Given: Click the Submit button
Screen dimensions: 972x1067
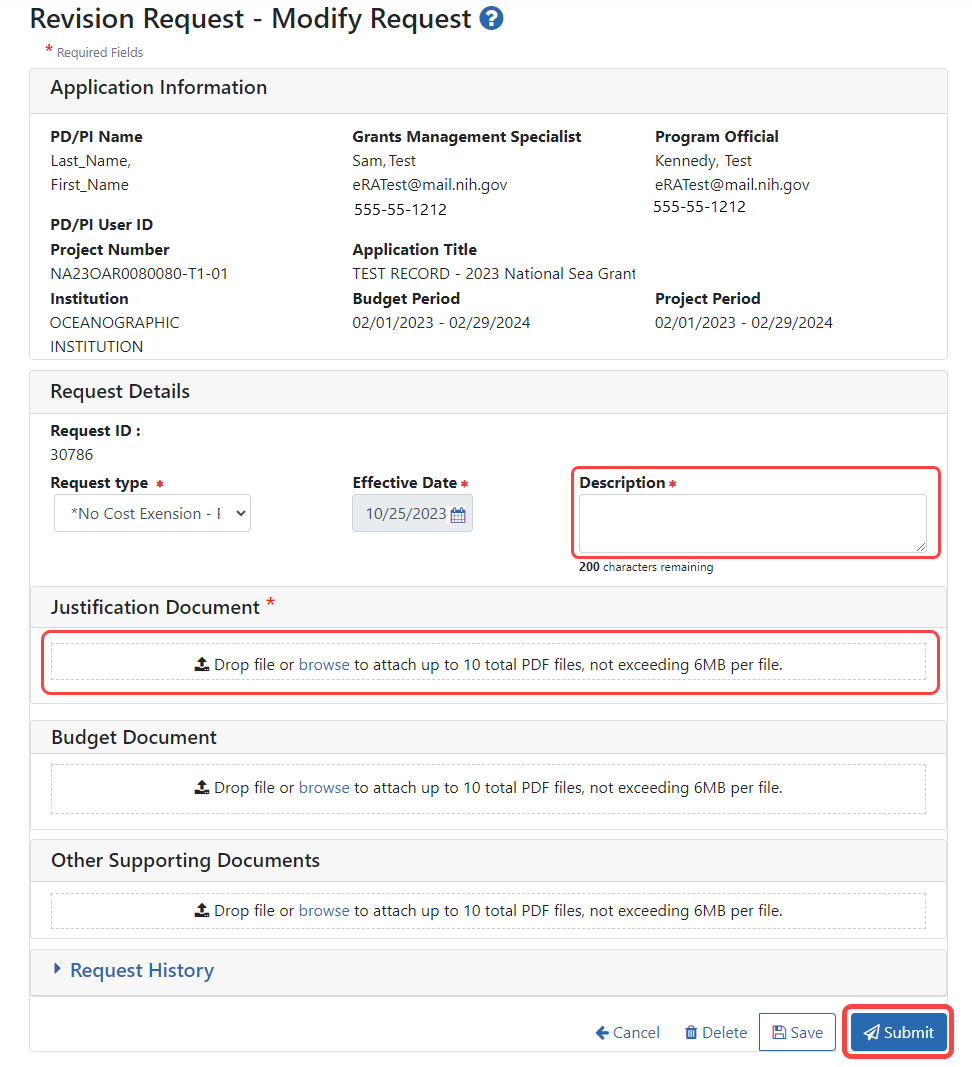Looking at the screenshot, I should pos(898,1032).
